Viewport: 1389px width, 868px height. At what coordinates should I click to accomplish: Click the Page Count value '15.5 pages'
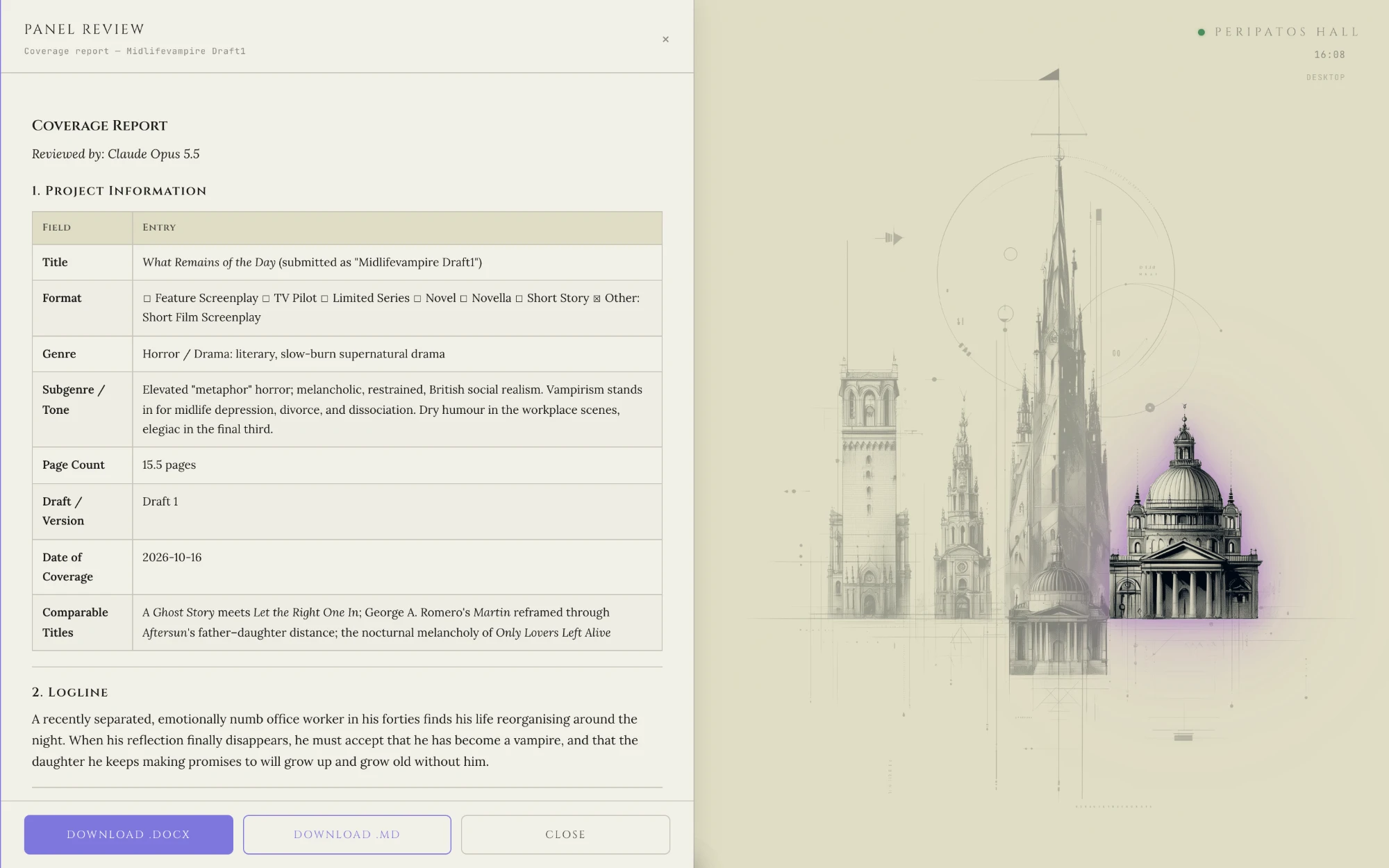click(x=169, y=465)
